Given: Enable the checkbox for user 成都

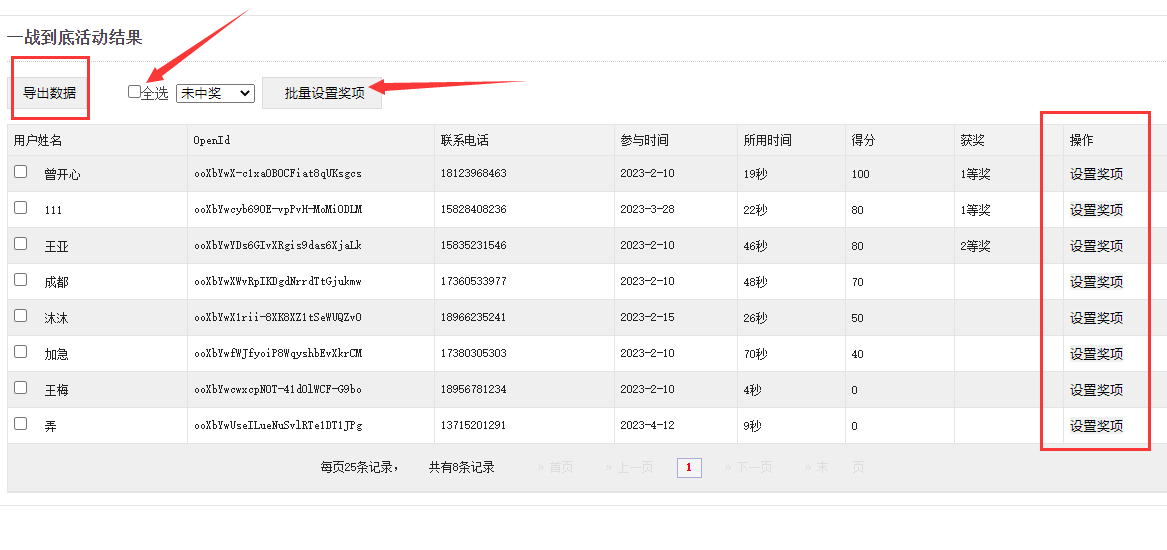Looking at the screenshot, I should (21, 280).
